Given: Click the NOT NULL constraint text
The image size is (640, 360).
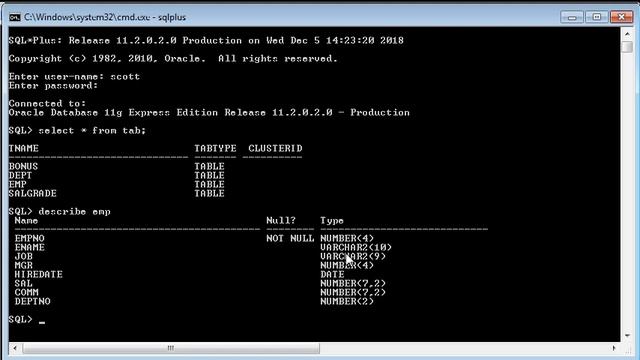Looking at the screenshot, I should (x=290, y=238).
